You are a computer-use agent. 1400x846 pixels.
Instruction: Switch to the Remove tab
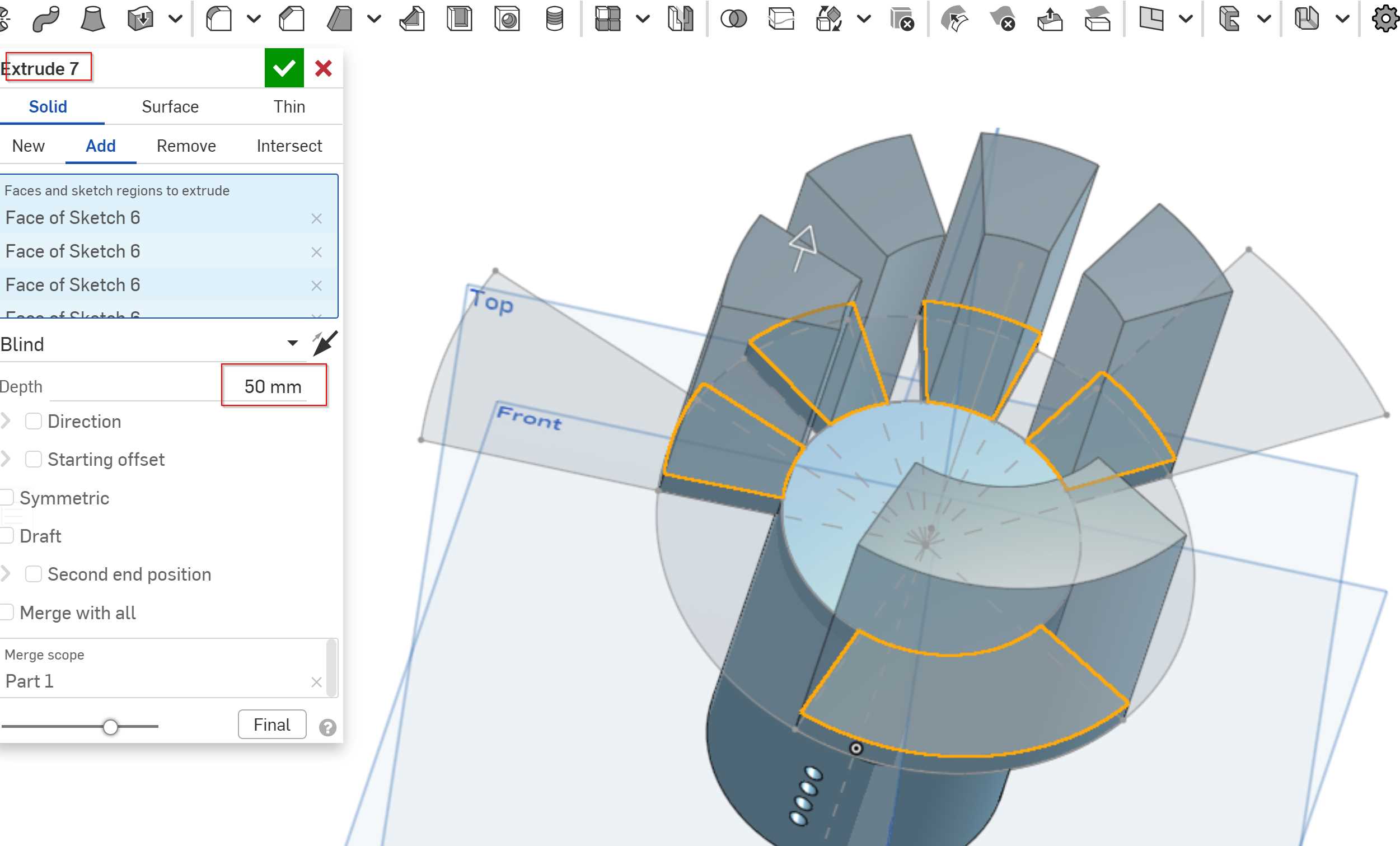[x=185, y=145]
